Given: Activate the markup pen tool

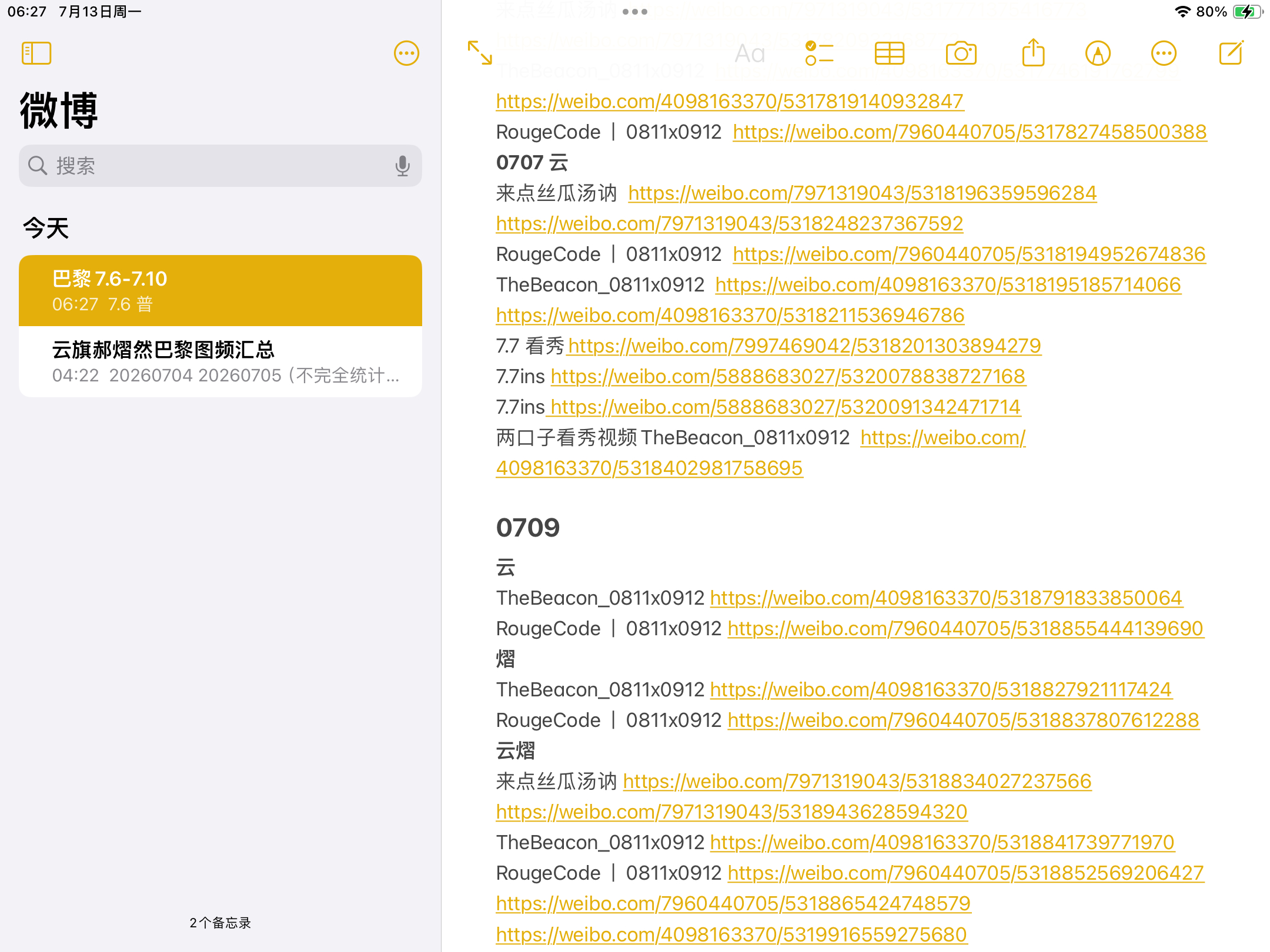Looking at the screenshot, I should [1098, 53].
